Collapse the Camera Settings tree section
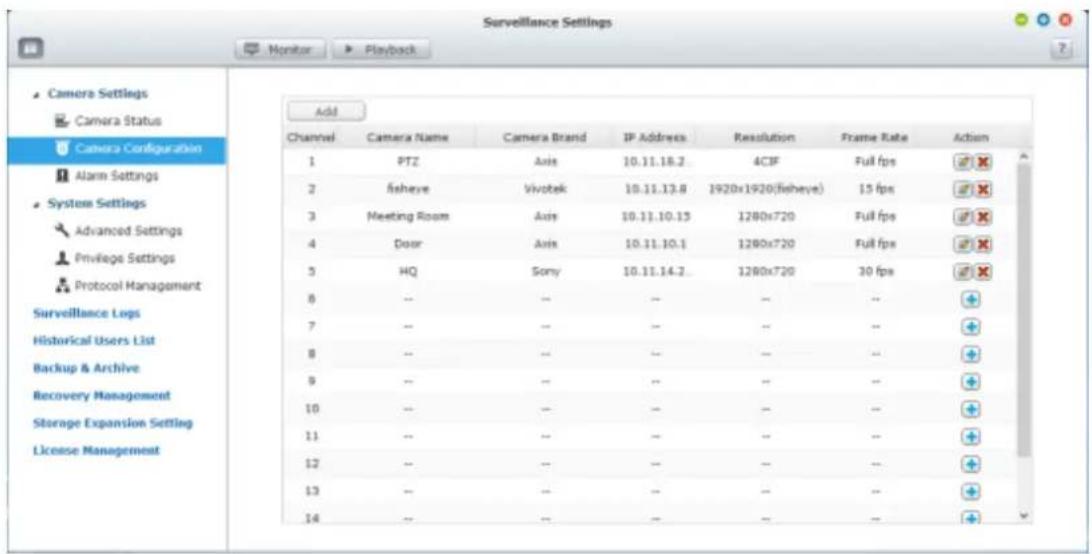 pos(36,94)
